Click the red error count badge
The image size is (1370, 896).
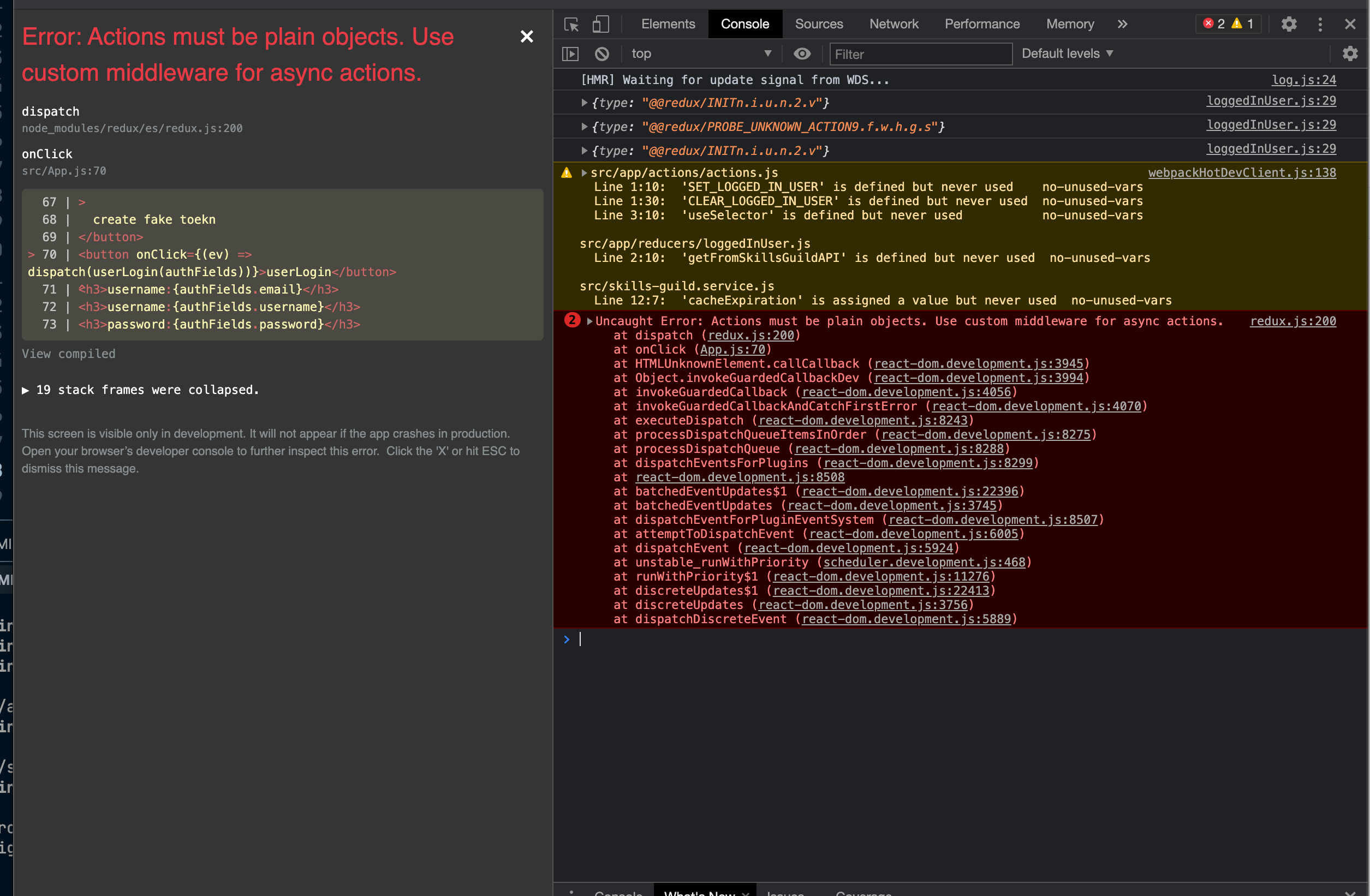click(1214, 23)
